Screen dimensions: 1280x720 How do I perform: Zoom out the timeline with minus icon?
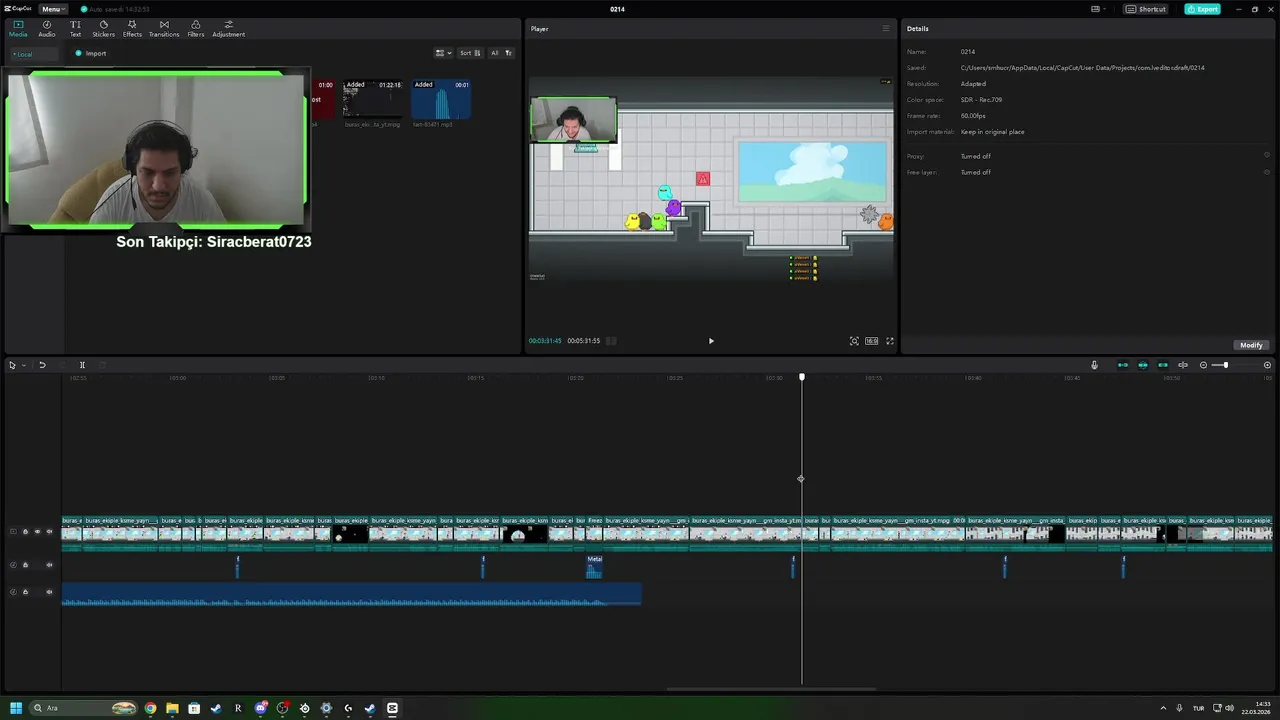click(1203, 365)
